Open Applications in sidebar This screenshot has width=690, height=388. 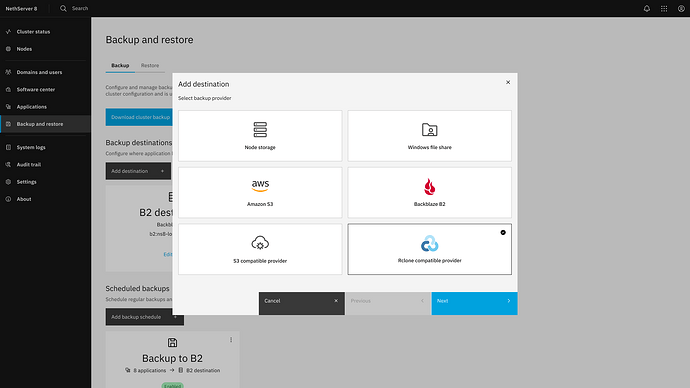(45, 106)
